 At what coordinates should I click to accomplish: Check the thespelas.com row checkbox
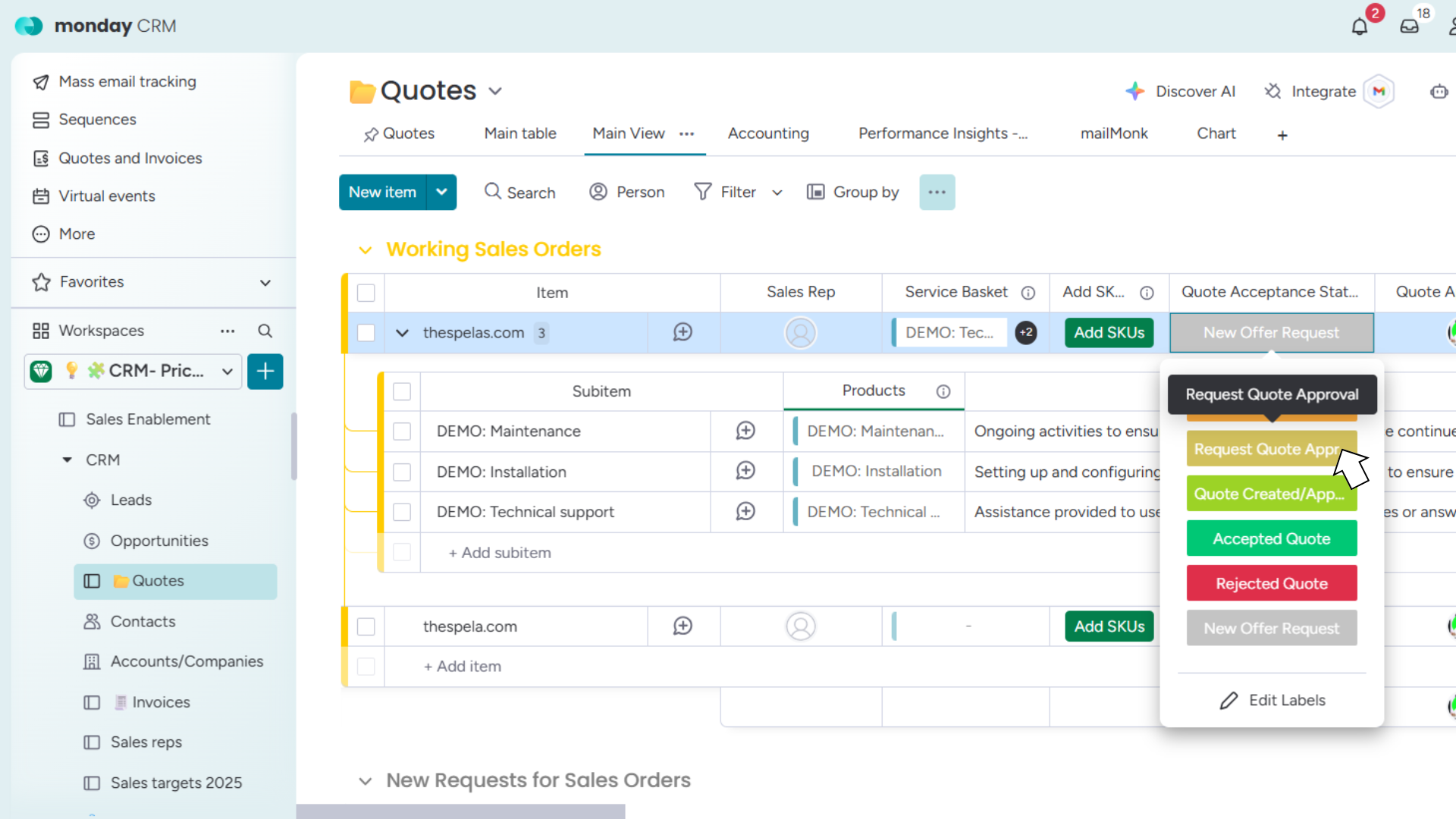pyautogui.click(x=366, y=333)
